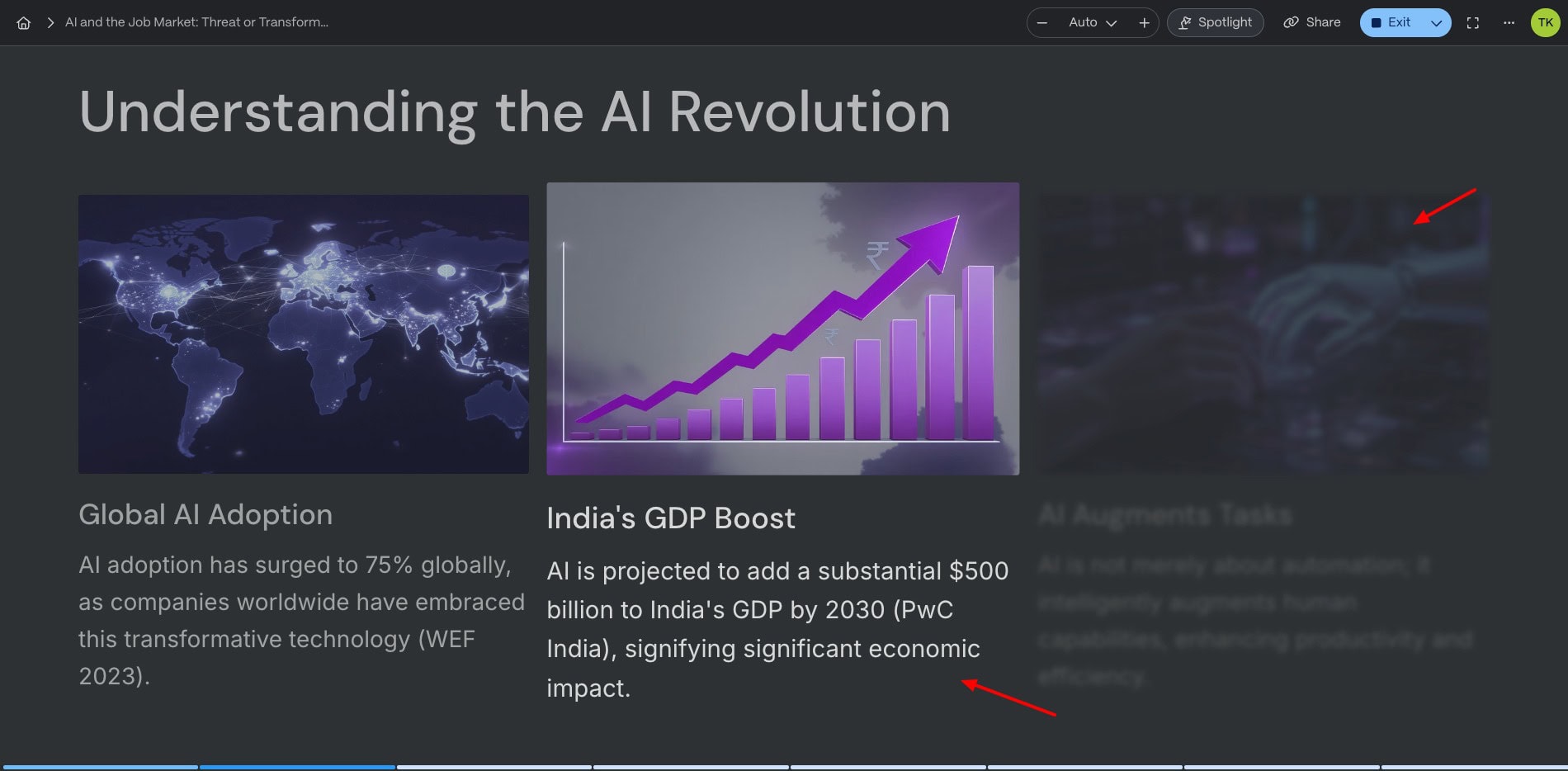Screen dimensions: 1568x771
Task: Open the TK user profile avatar
Action: (1545, 23)
